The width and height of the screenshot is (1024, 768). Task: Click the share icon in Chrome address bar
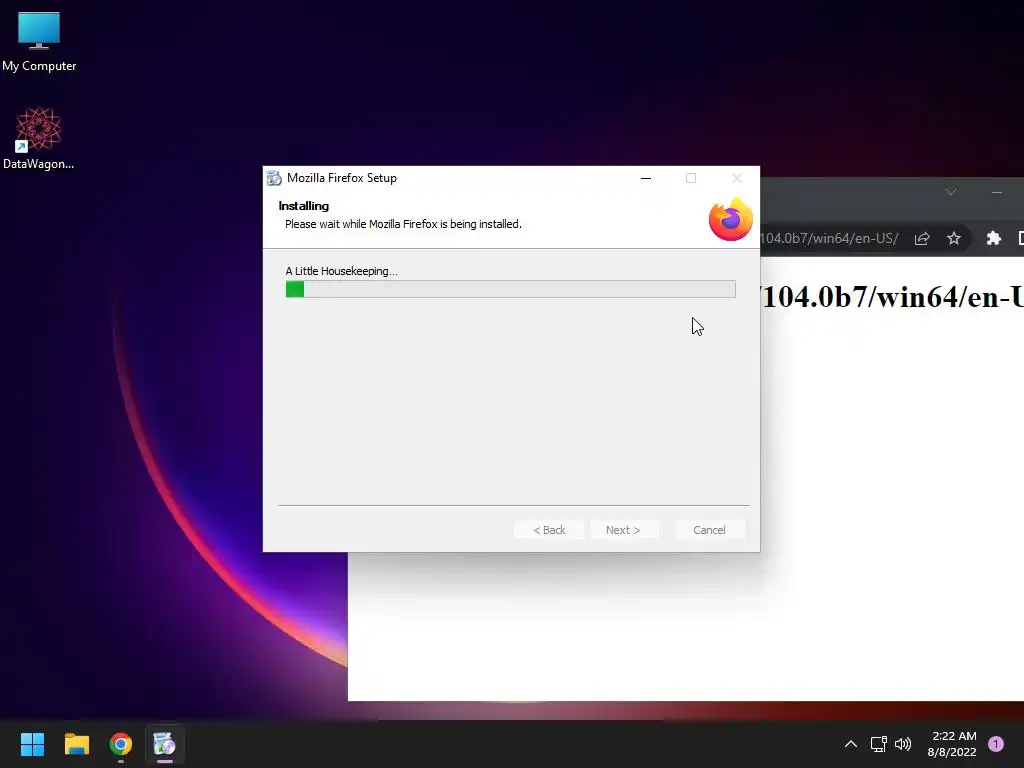(921, 238)
